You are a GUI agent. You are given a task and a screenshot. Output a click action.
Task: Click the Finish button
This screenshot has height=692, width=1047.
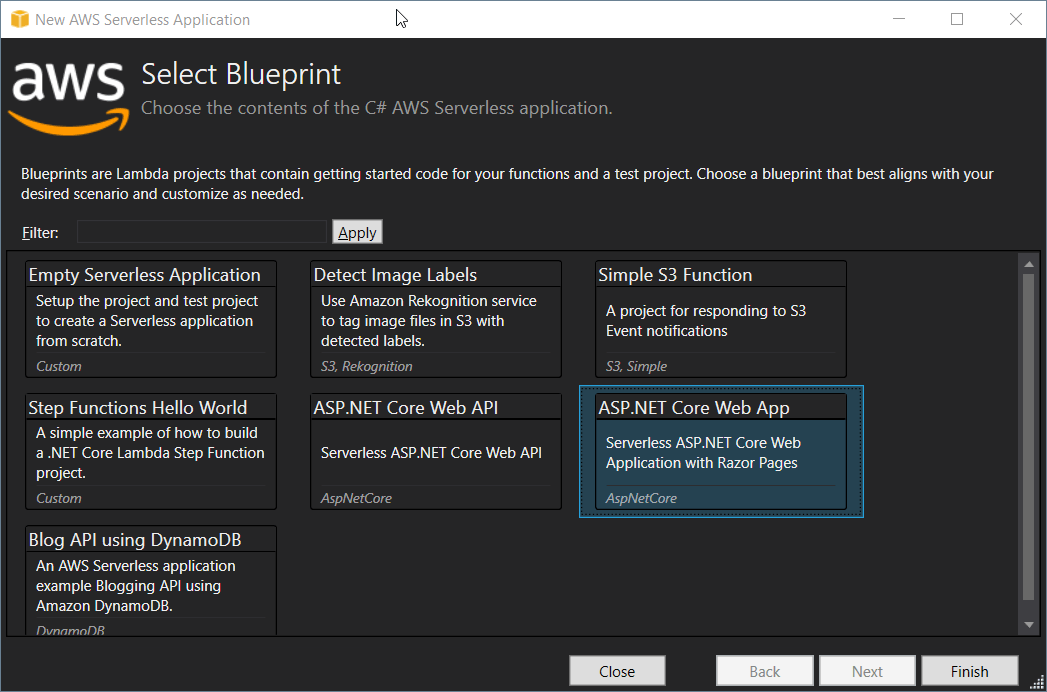click(969, 671)
